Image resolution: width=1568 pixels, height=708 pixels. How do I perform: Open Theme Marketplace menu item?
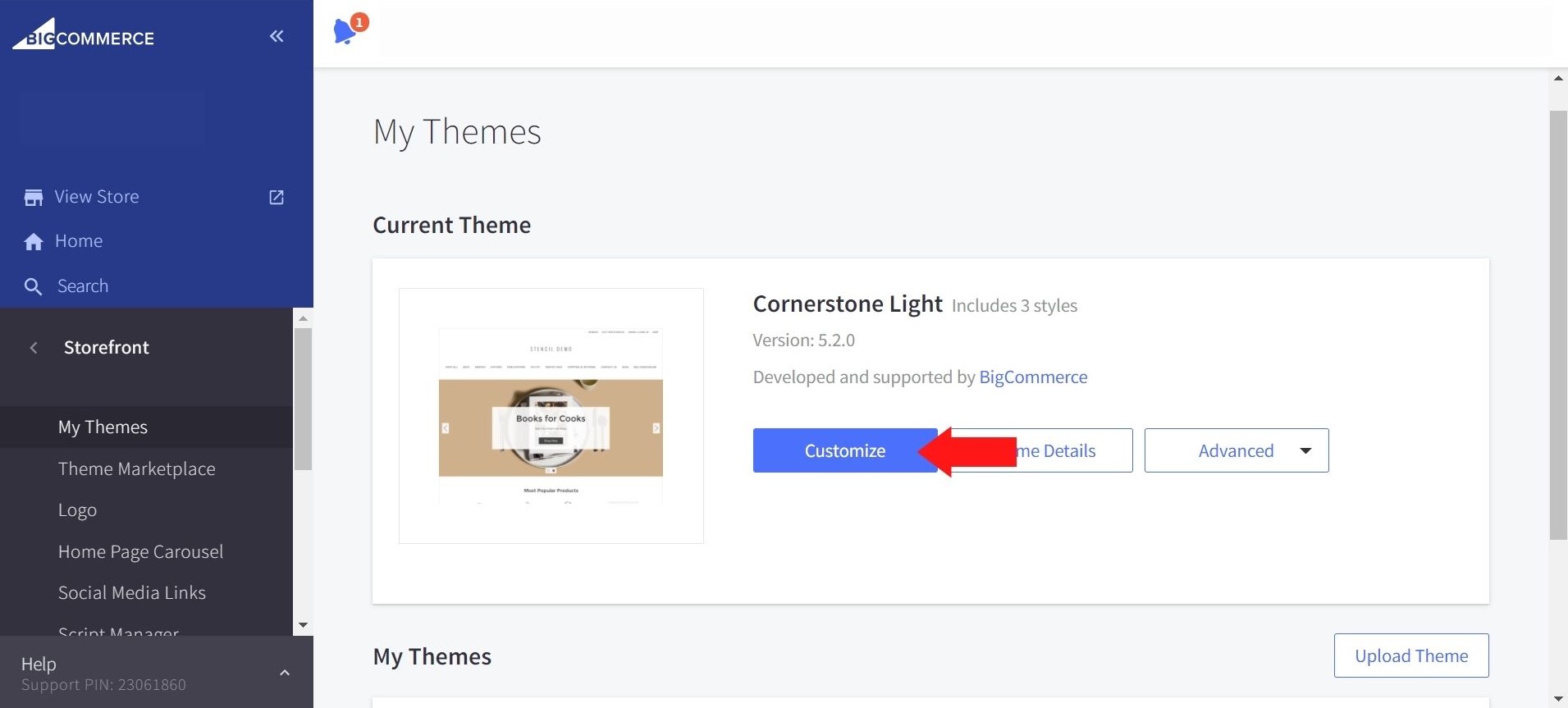136,469
